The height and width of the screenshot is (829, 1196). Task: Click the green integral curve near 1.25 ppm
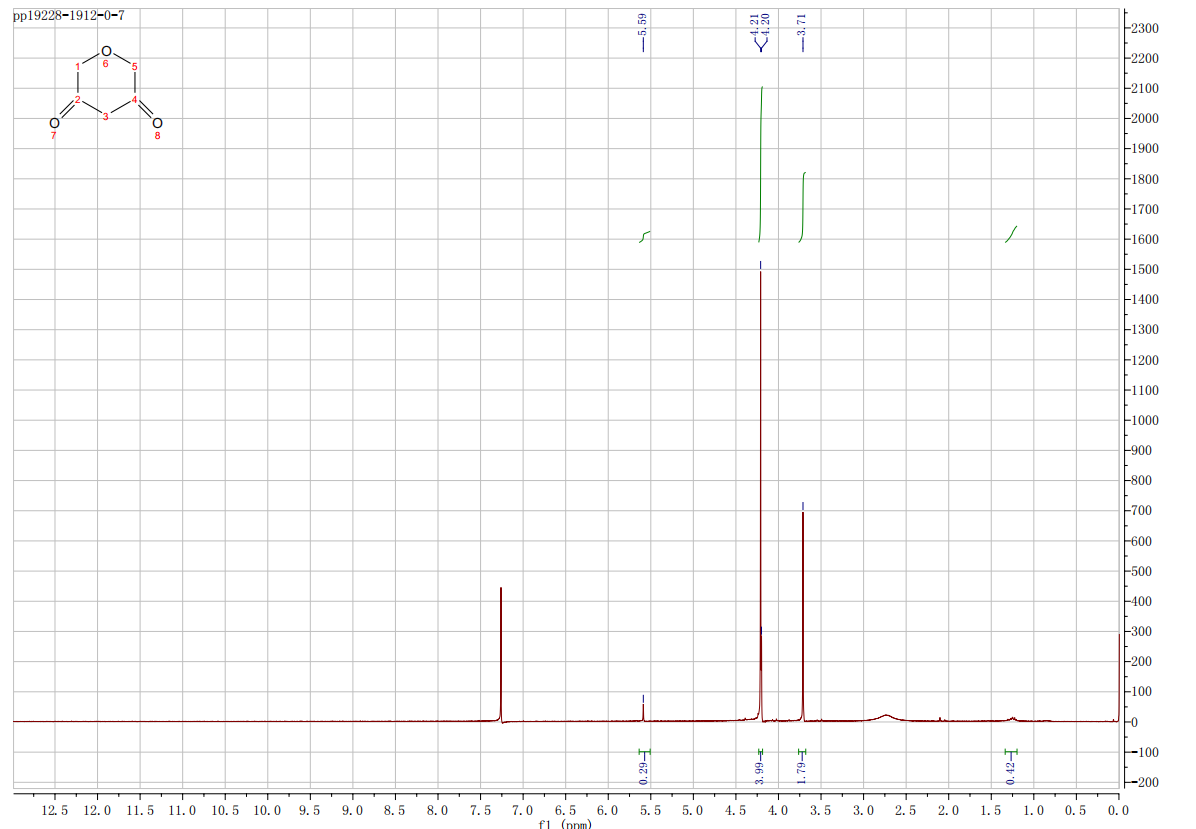(1011, 234)
